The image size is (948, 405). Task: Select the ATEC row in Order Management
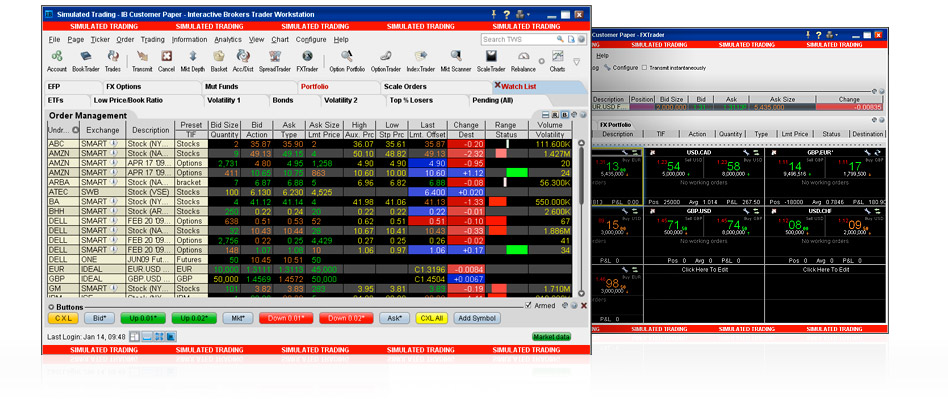click(x=309, y=192)
